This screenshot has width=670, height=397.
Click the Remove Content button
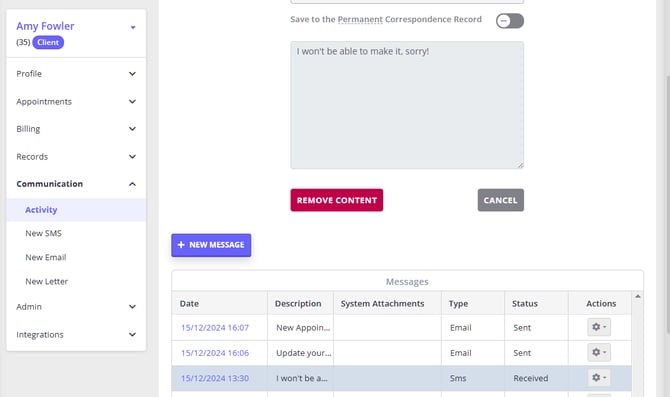coord(337,200)
